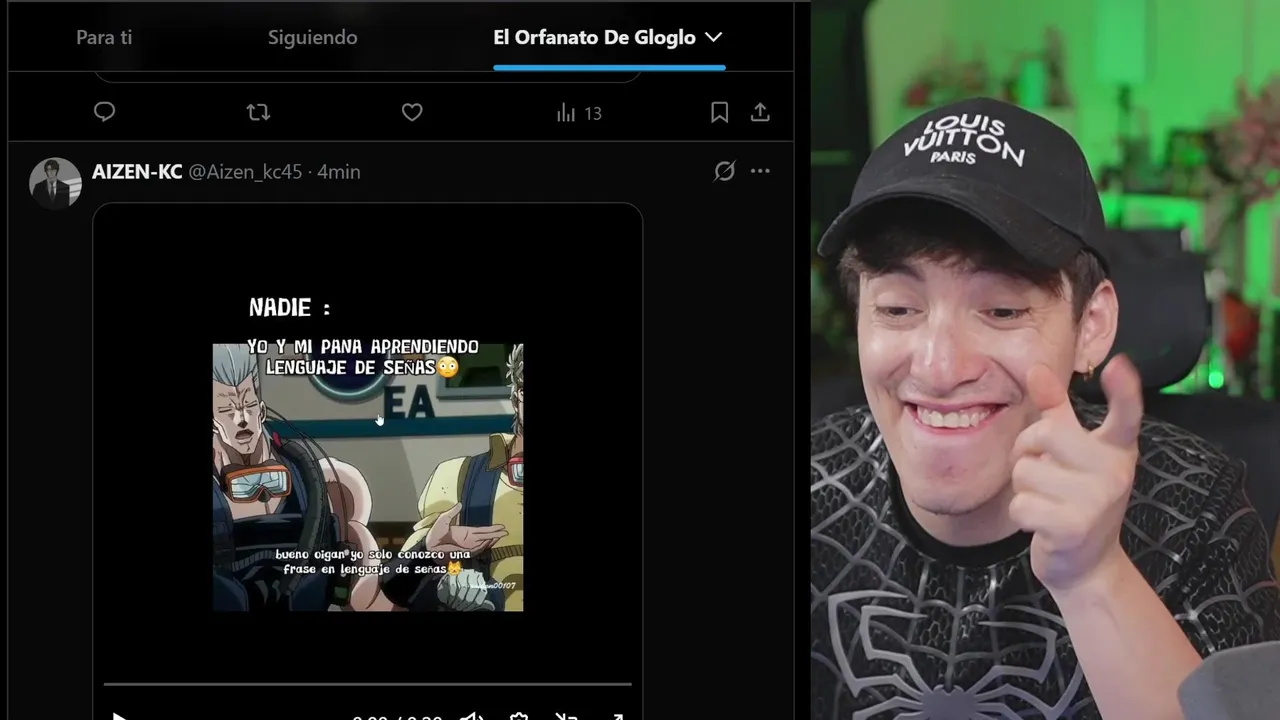
Task: Reply using the comment bubble icon
Action: tap(104, 112)
